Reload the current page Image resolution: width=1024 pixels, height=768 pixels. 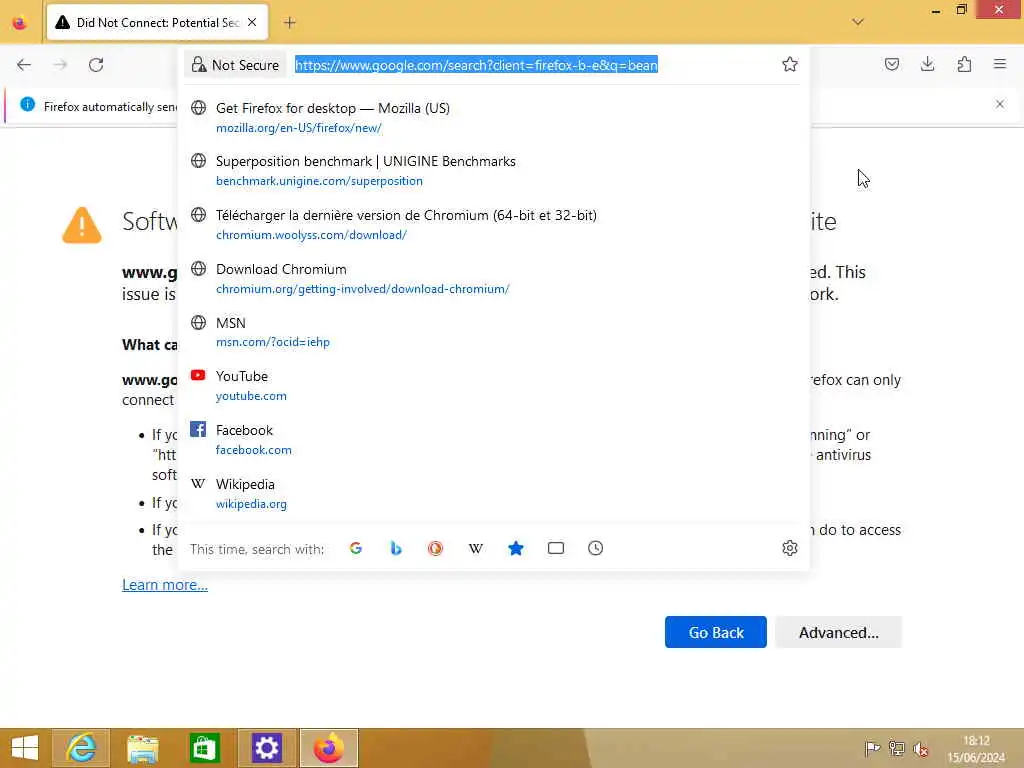(x=96, y=65)
